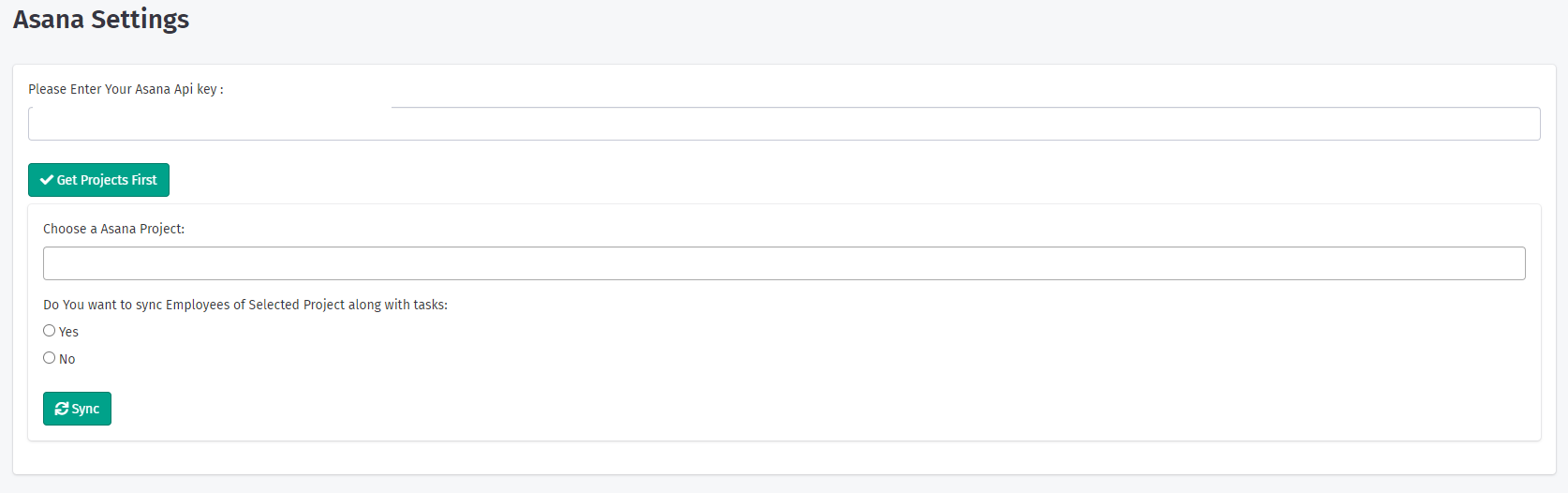Click the "Choose a Asana Project:" label
Image resolution: width=1568 pixels, height=493 pixels.
tap(113, 229)
